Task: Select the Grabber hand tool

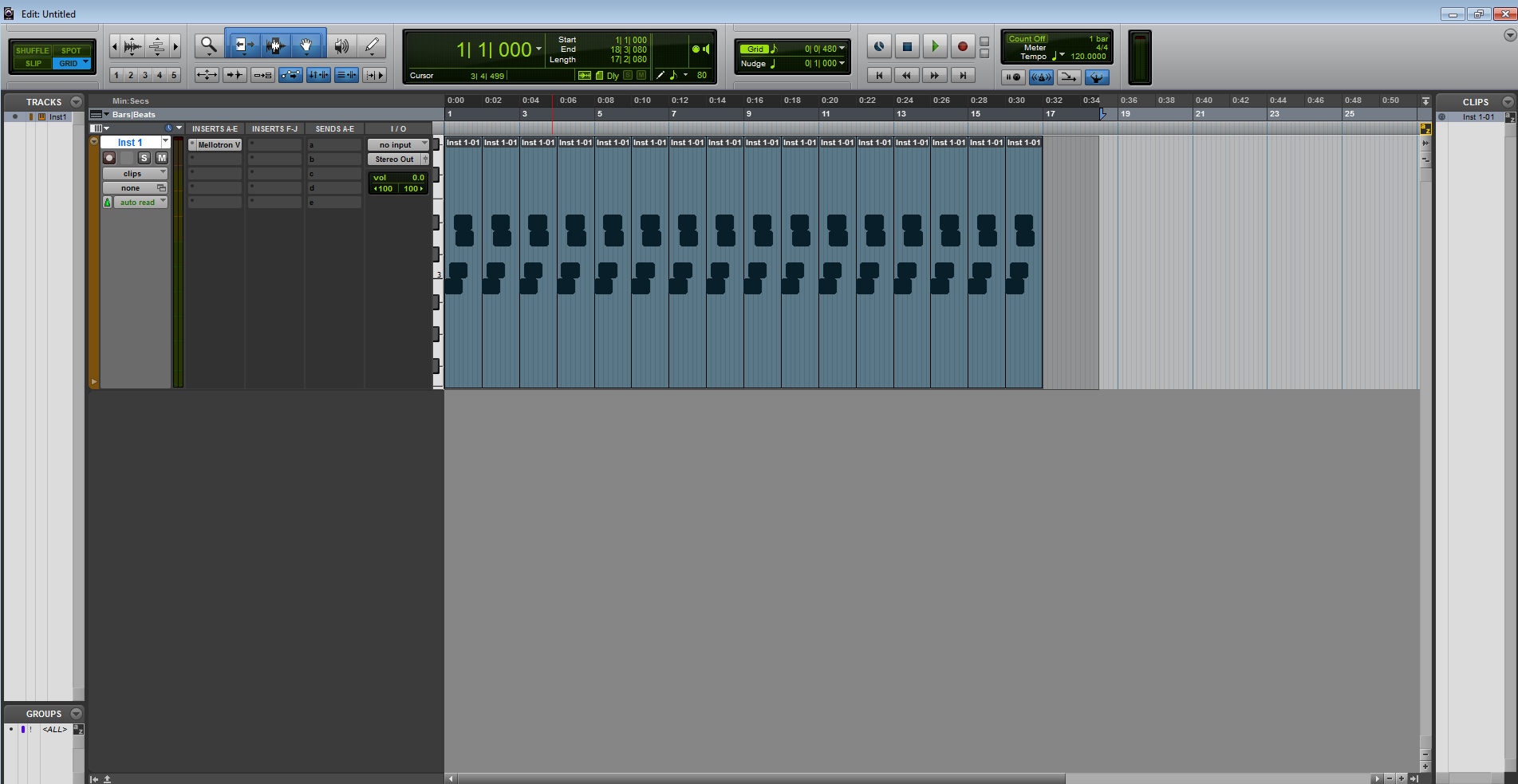Action: pyautogui.click(x=307, y=45)
